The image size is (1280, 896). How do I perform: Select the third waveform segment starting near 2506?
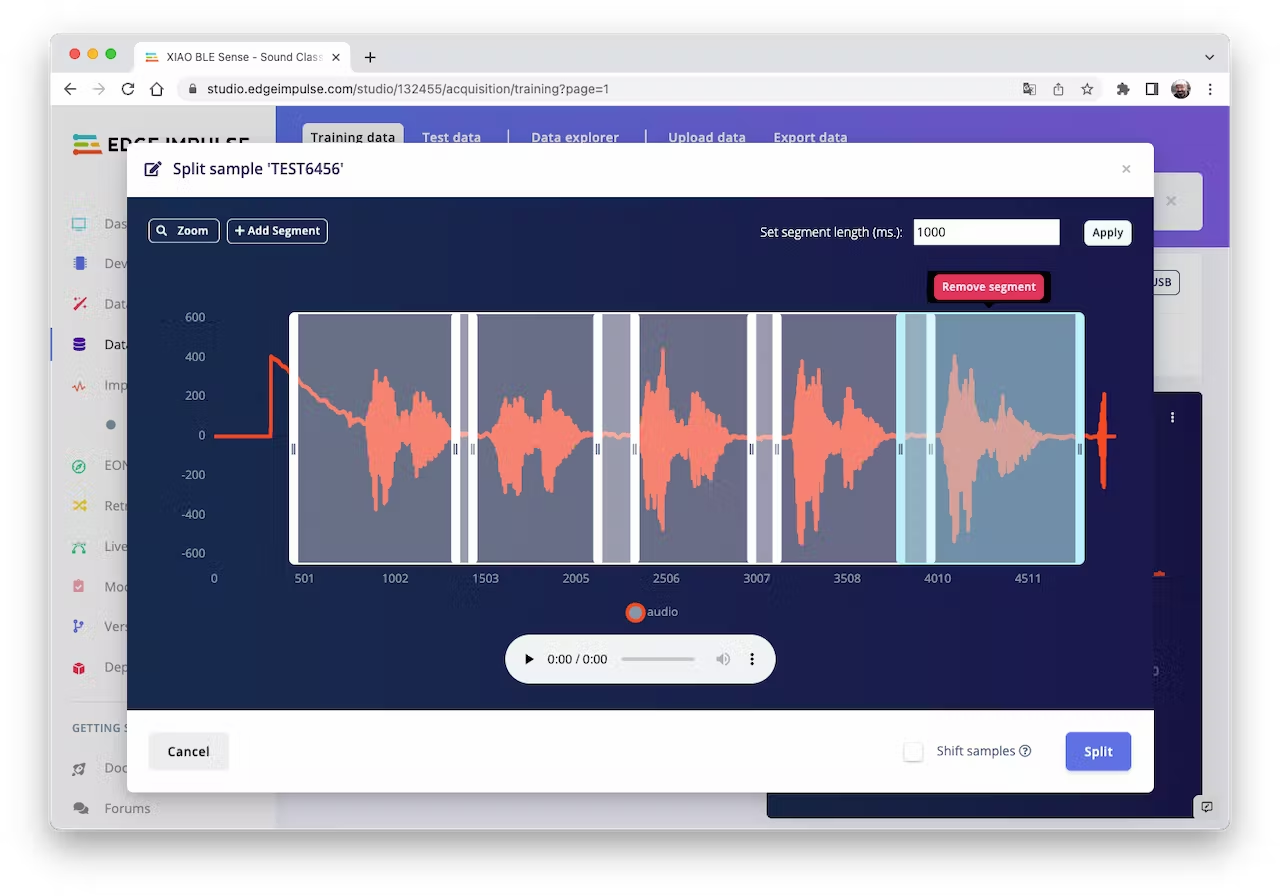[x=693, y=438]
